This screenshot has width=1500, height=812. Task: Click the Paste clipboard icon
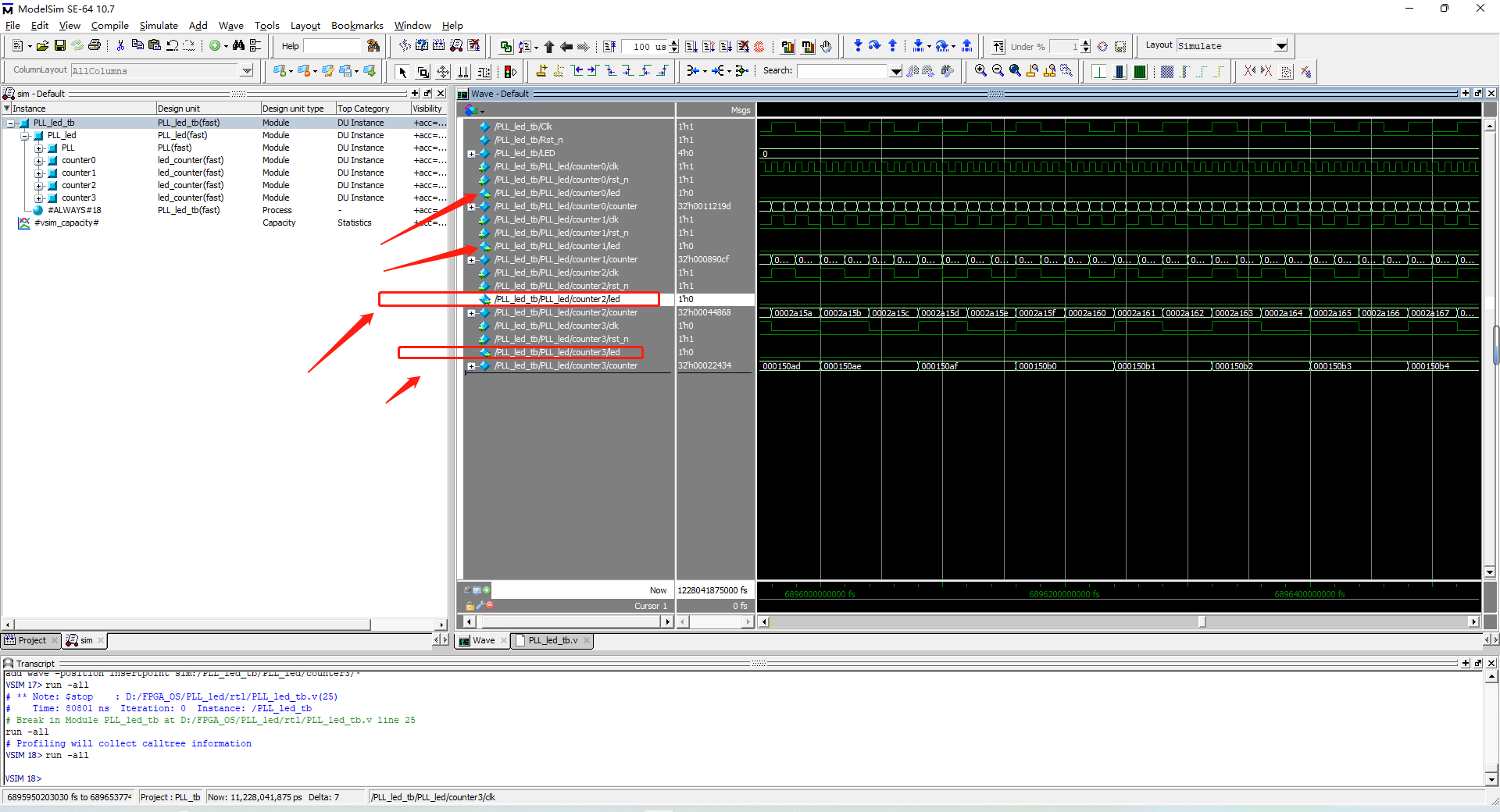pyautogui.click(x=155, y=46)
